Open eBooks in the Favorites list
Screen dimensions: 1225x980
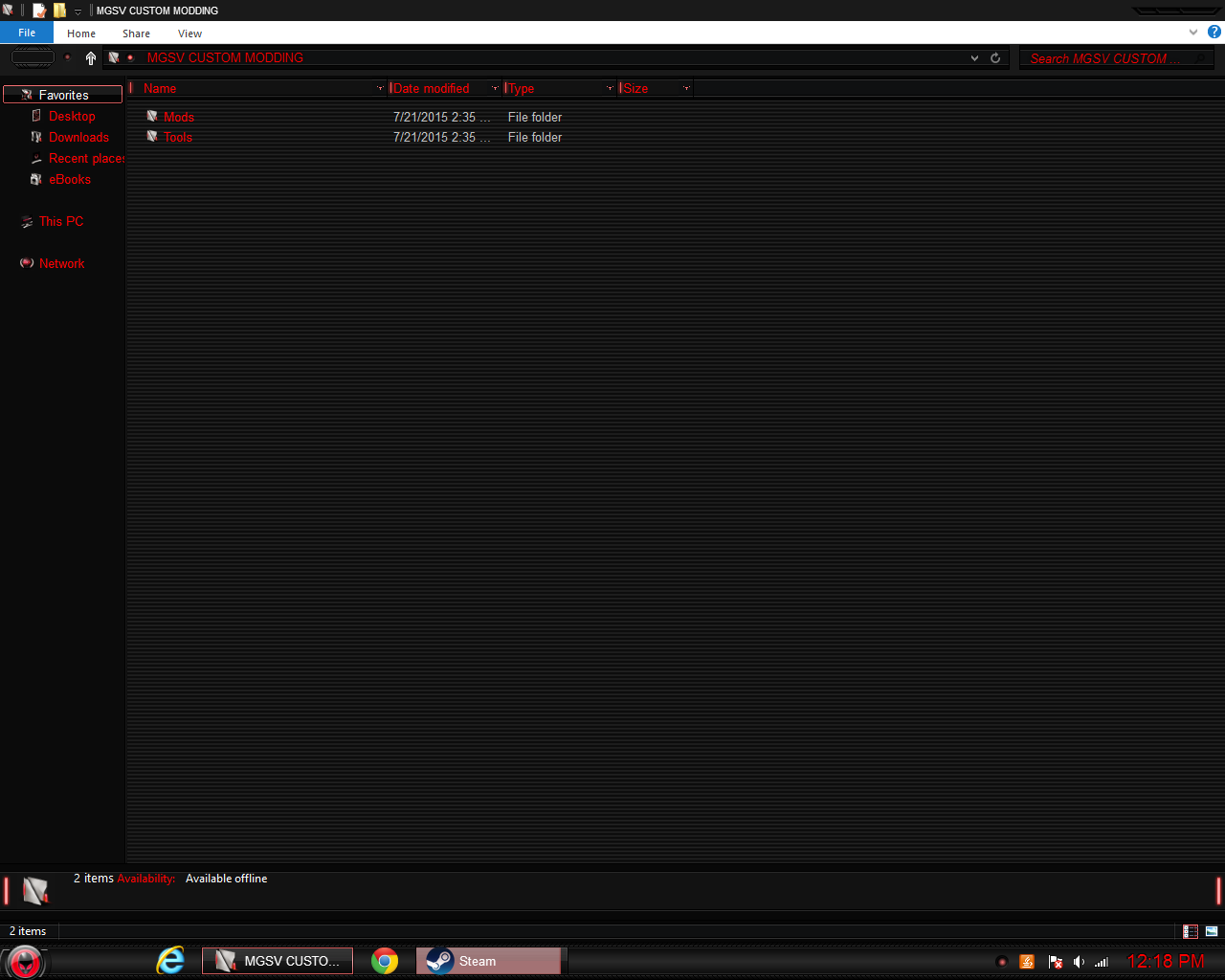pyautogui.click(x=70, y=179)
